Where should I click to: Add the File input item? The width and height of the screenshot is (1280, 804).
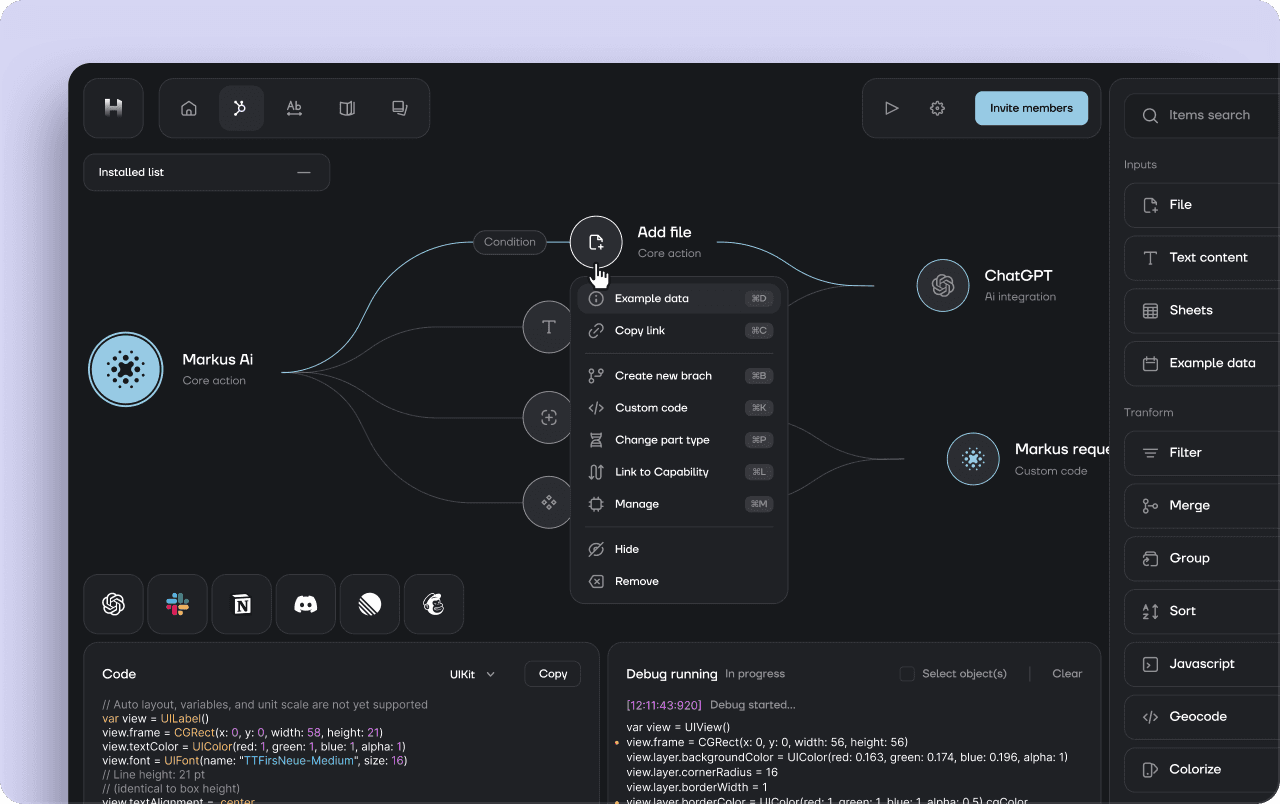(x=1202, y=205)
